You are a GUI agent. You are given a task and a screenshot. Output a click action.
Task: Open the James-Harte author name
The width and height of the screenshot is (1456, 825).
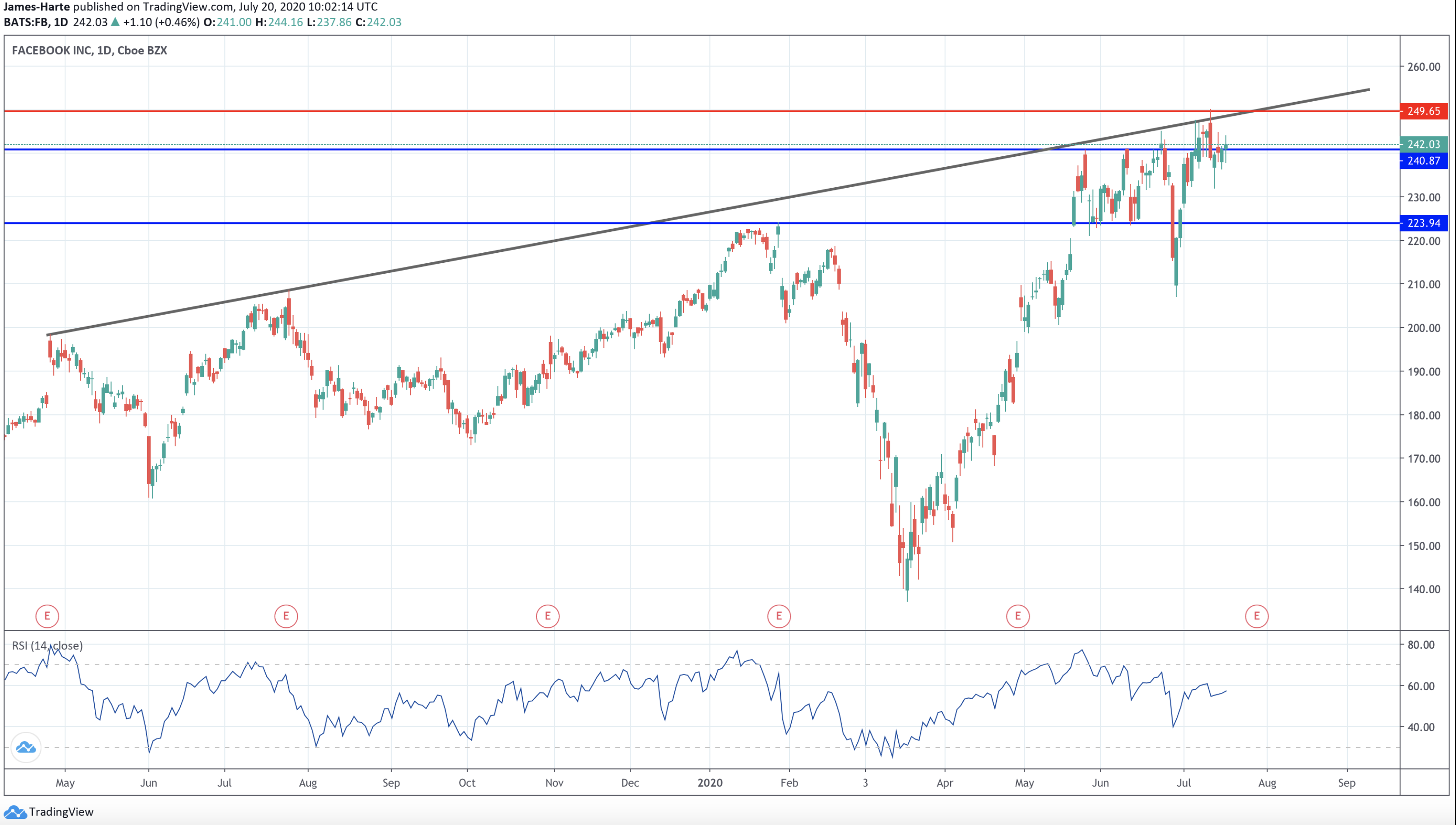[x=37, y=7]
